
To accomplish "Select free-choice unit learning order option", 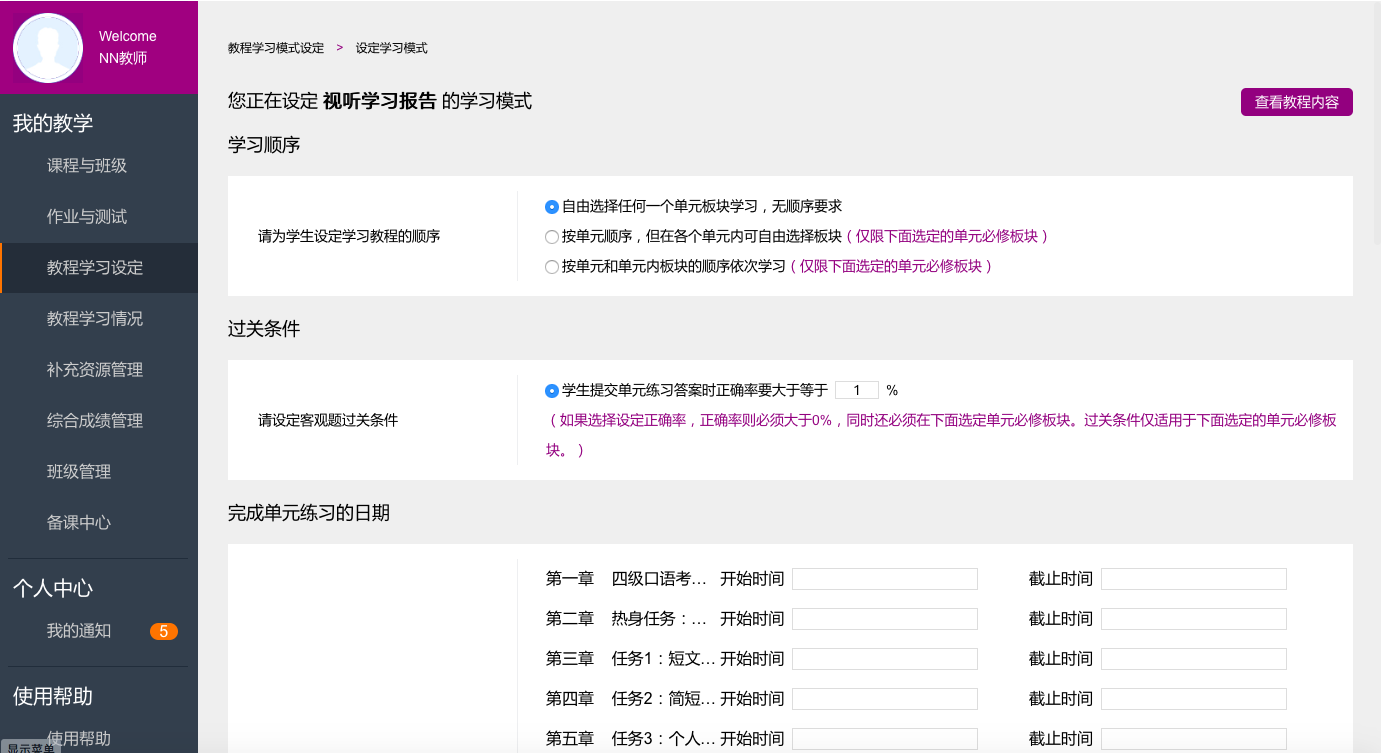I will coord(552,207).
